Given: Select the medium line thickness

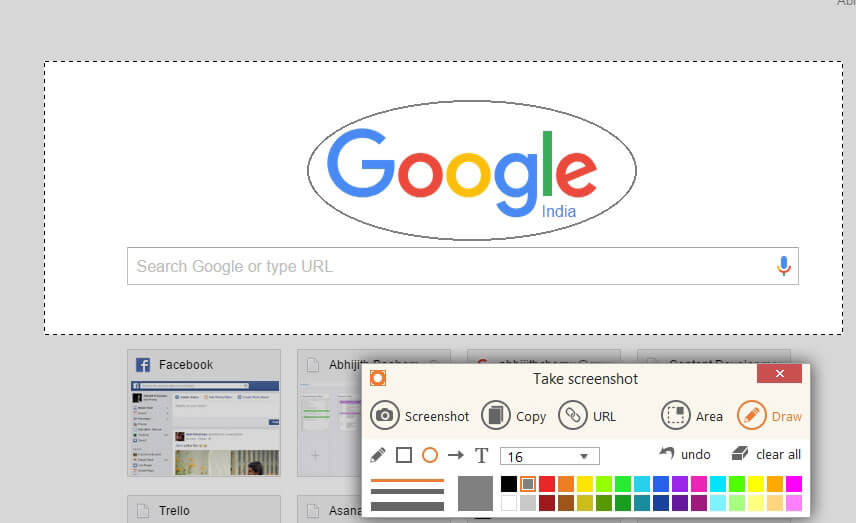Looking at the screenshot, I should 407,492.
